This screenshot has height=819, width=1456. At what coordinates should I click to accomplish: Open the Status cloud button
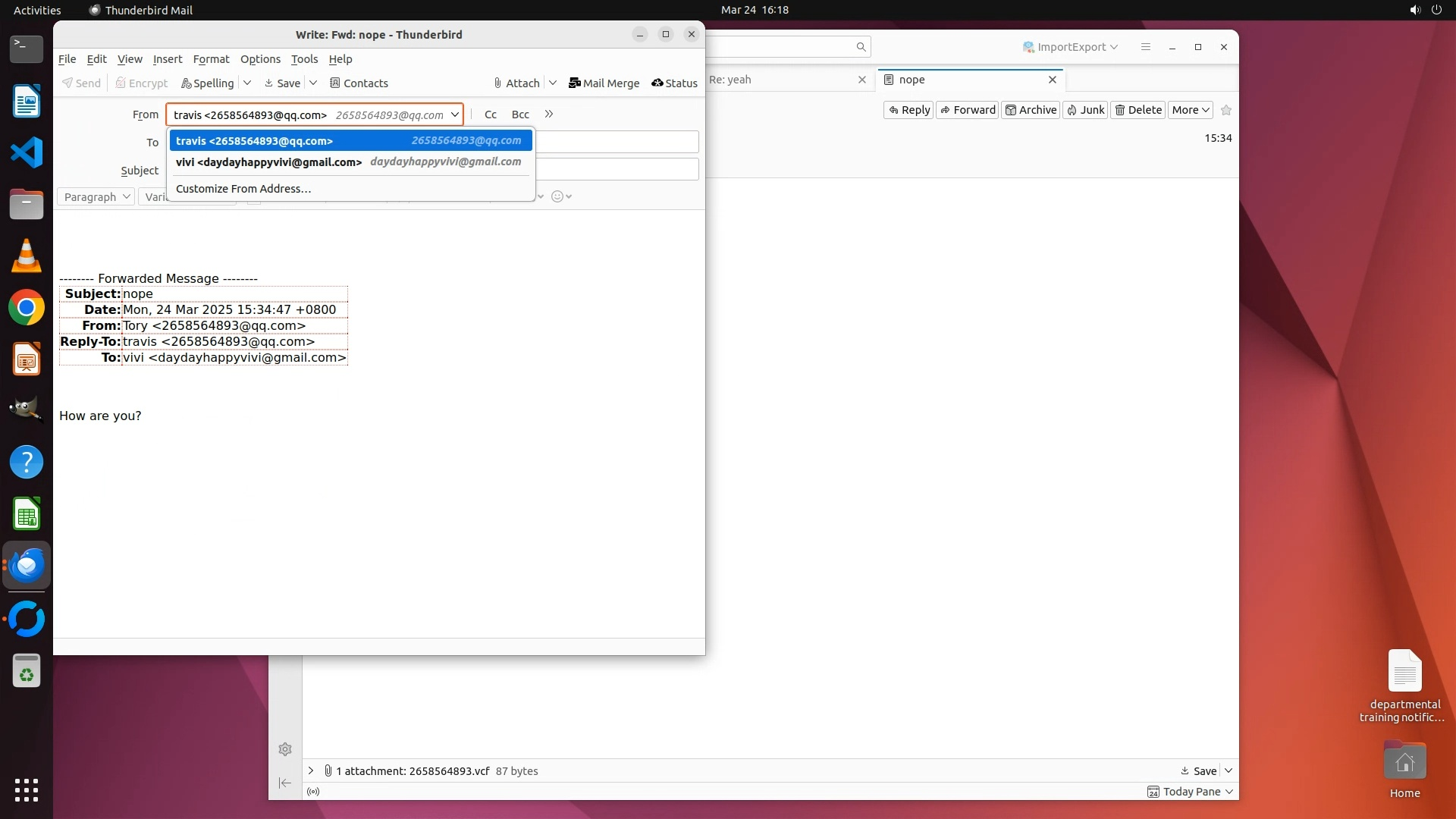tap(674, 83)
